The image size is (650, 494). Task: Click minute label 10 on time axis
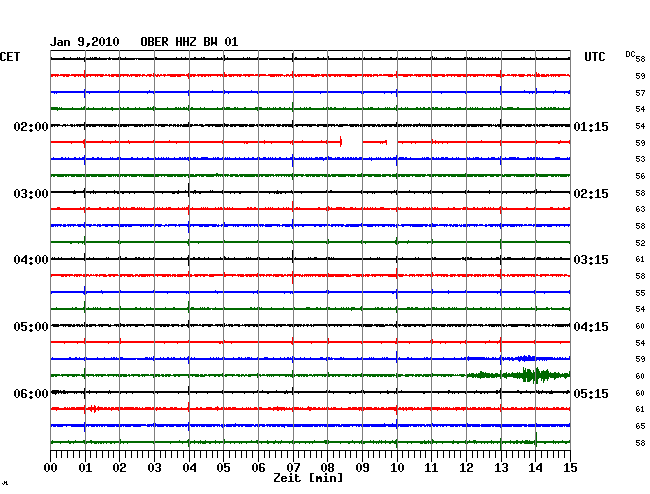tap(397, 468)
